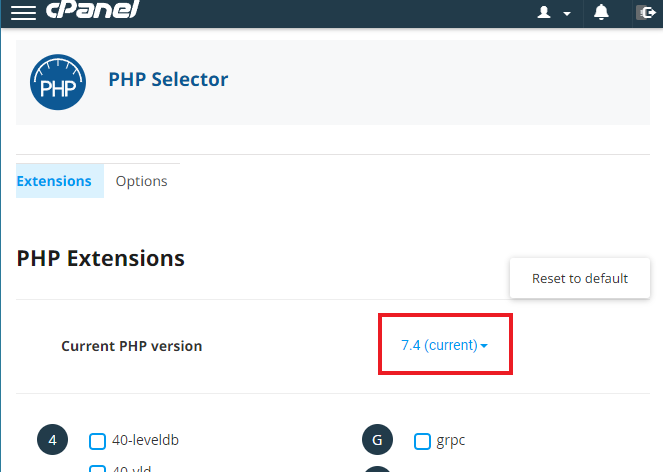View notifications via the bell icon
The width and height of the screenshot is (663, 472).
[x=601, y=12]
